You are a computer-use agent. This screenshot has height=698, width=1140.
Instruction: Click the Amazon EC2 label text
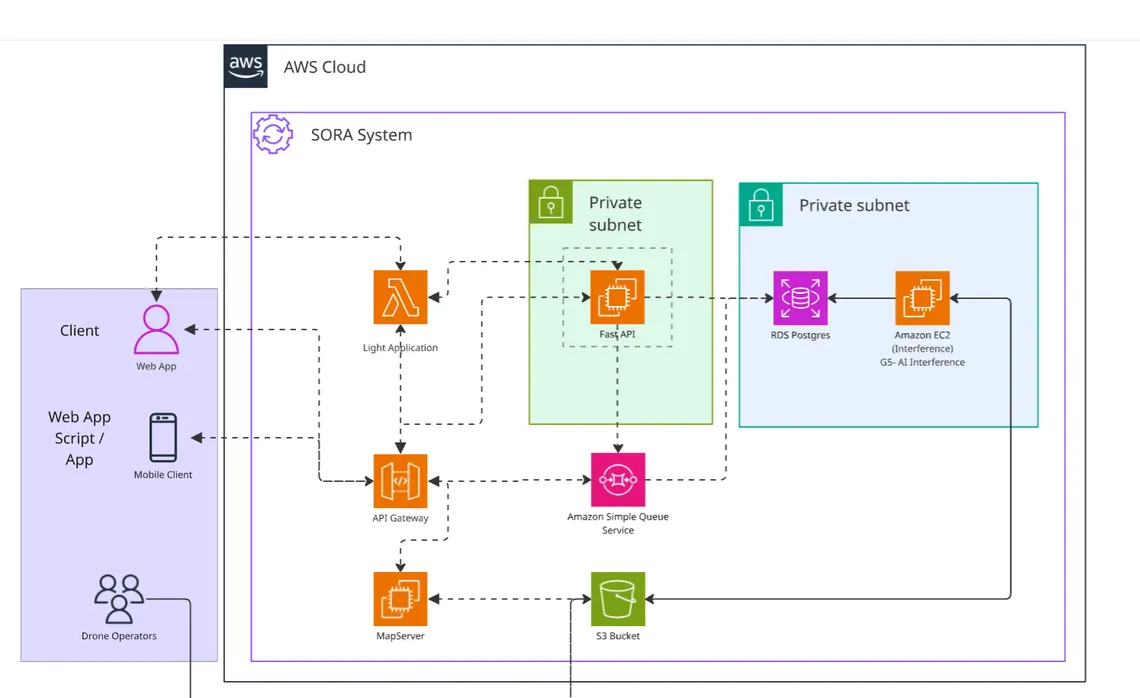pos(923,335)
